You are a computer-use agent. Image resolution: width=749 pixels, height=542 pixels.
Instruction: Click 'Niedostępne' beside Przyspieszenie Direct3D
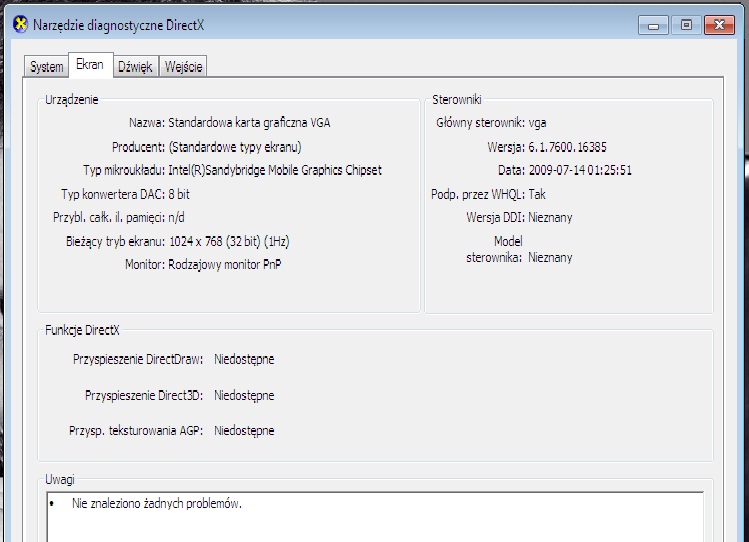(244, 396)
